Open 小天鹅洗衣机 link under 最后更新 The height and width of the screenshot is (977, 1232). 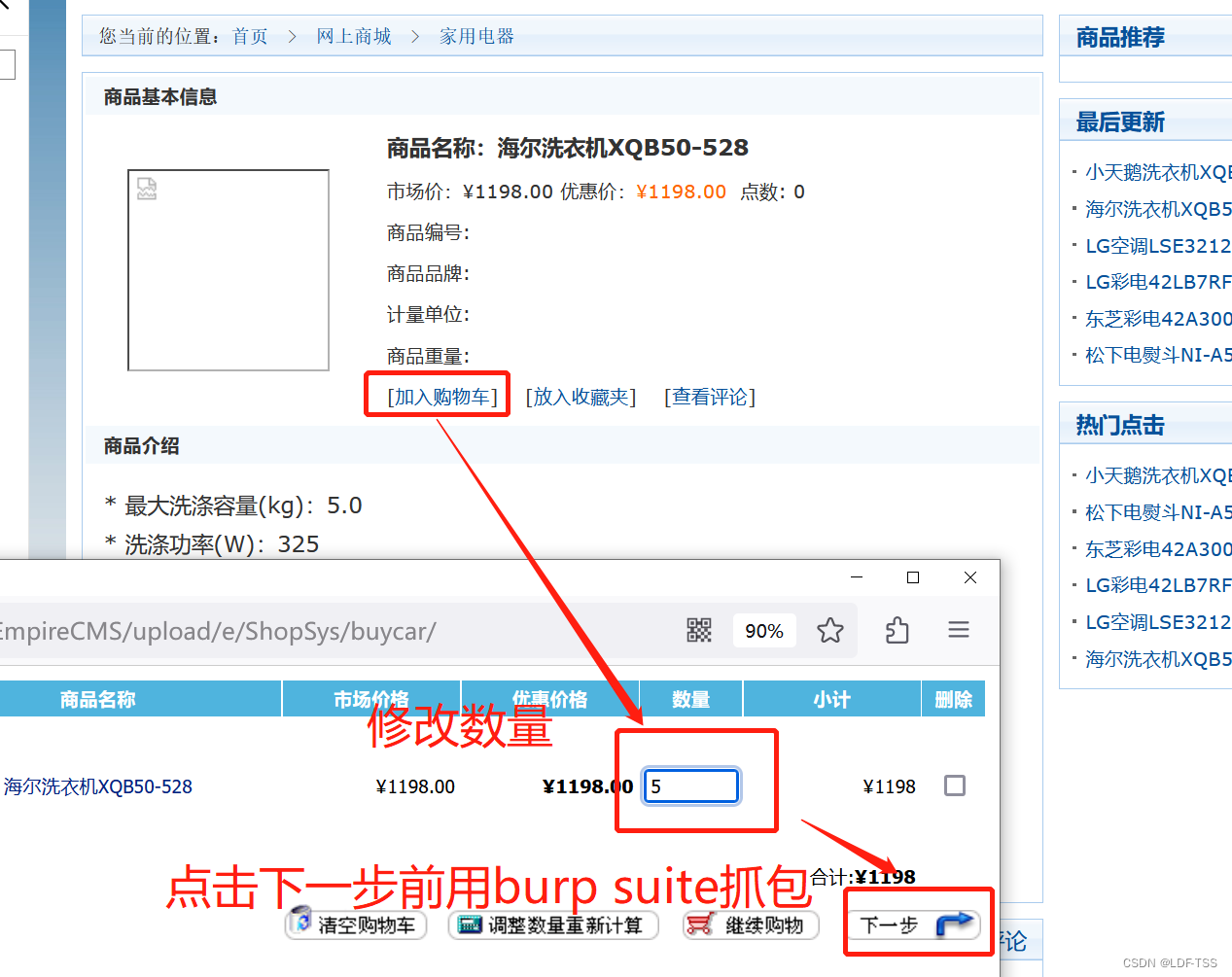[1158, 172]
